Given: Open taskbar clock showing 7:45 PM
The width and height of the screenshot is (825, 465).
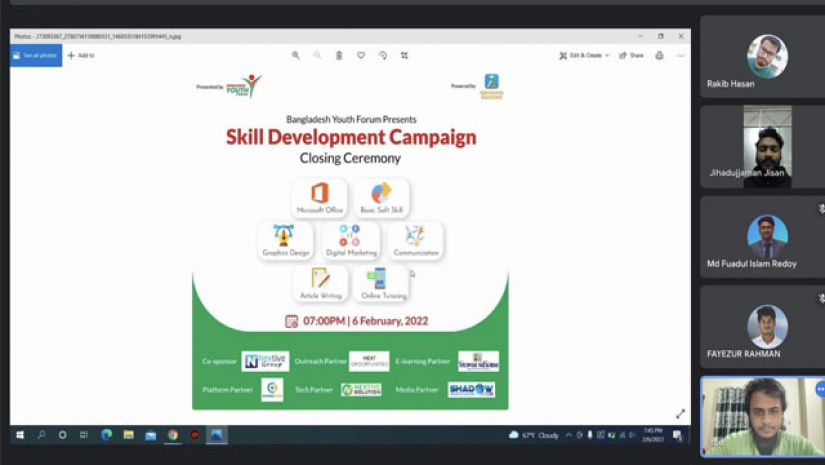Looking at the screenshot, I should [653, 435].
